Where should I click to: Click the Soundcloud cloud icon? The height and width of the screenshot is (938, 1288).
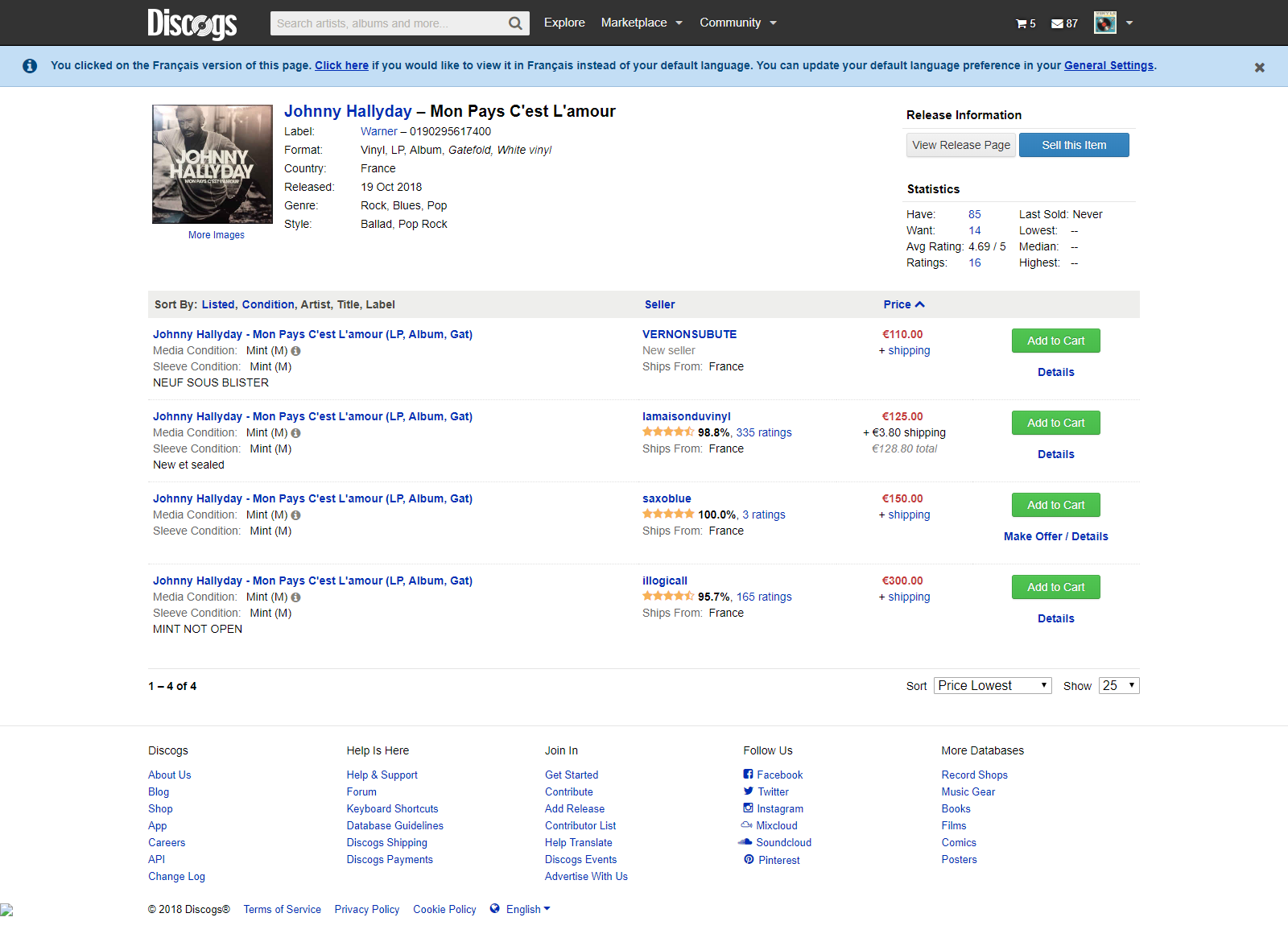745,842
